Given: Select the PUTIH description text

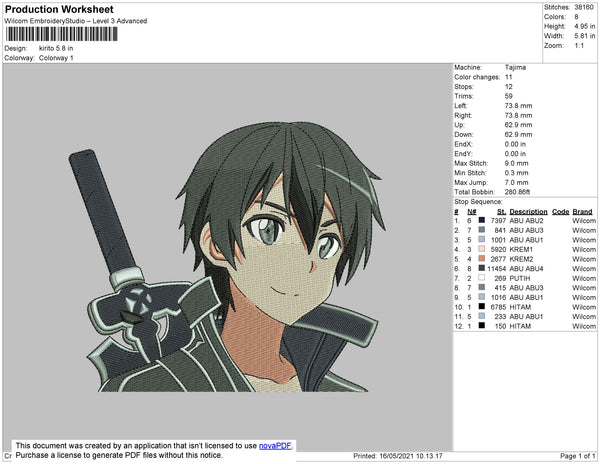Looking at the screenshot, I should pos(520,278).
